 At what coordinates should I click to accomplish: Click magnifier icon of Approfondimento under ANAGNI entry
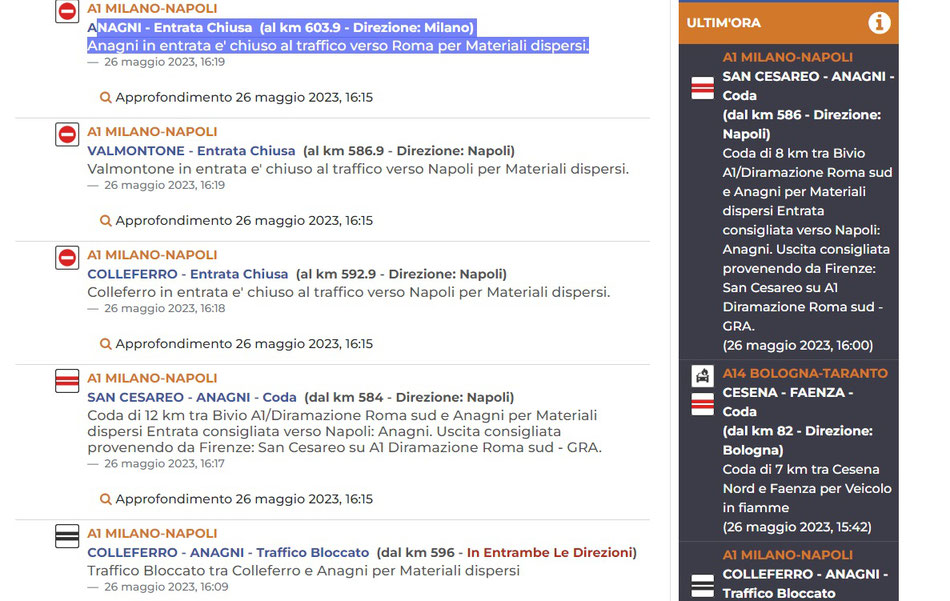coord(105,98)
